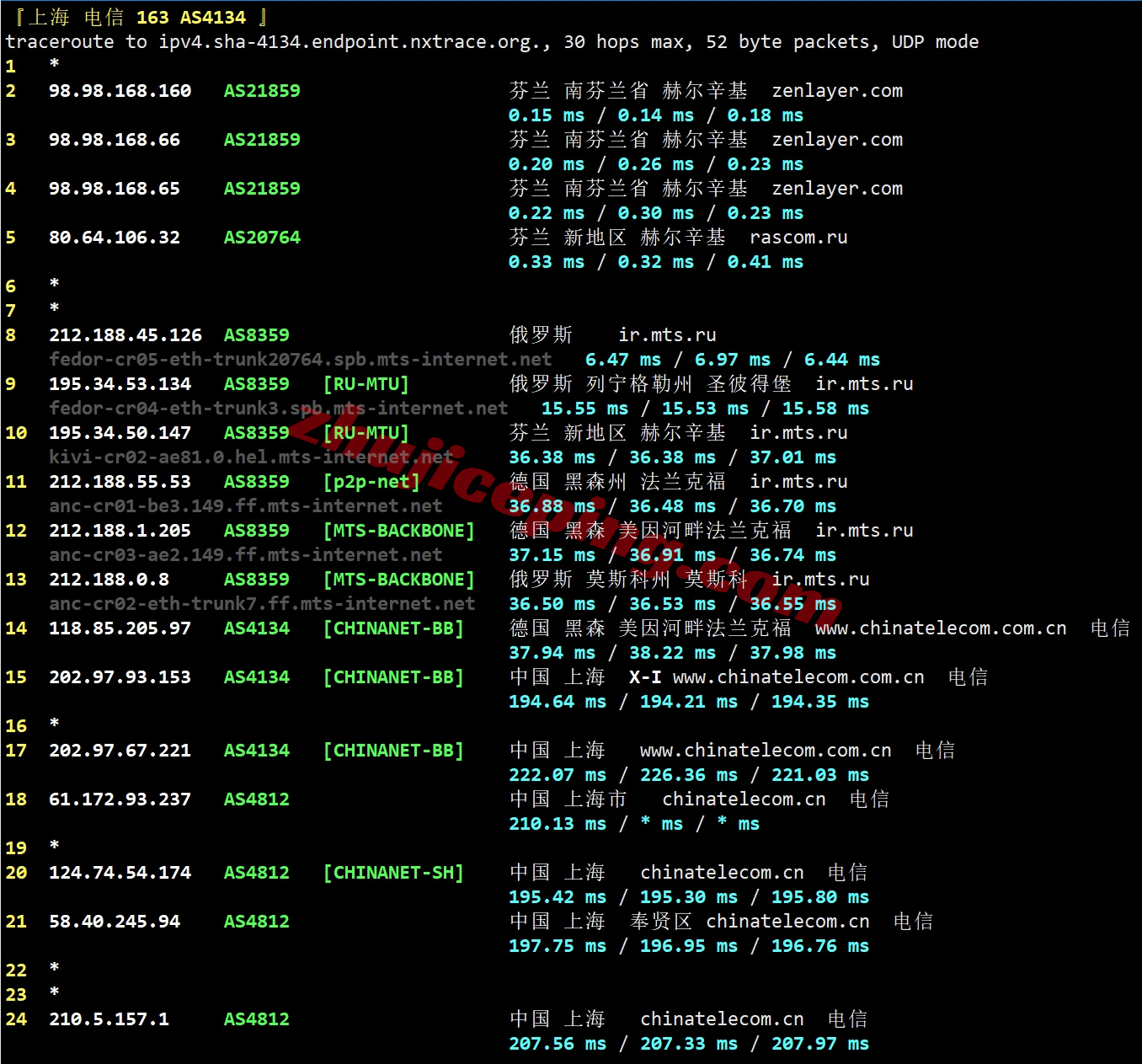This screenshot has height=1064, width=1142.
Task: Select IP address 98.98.168.65
Action: point(115,189)
